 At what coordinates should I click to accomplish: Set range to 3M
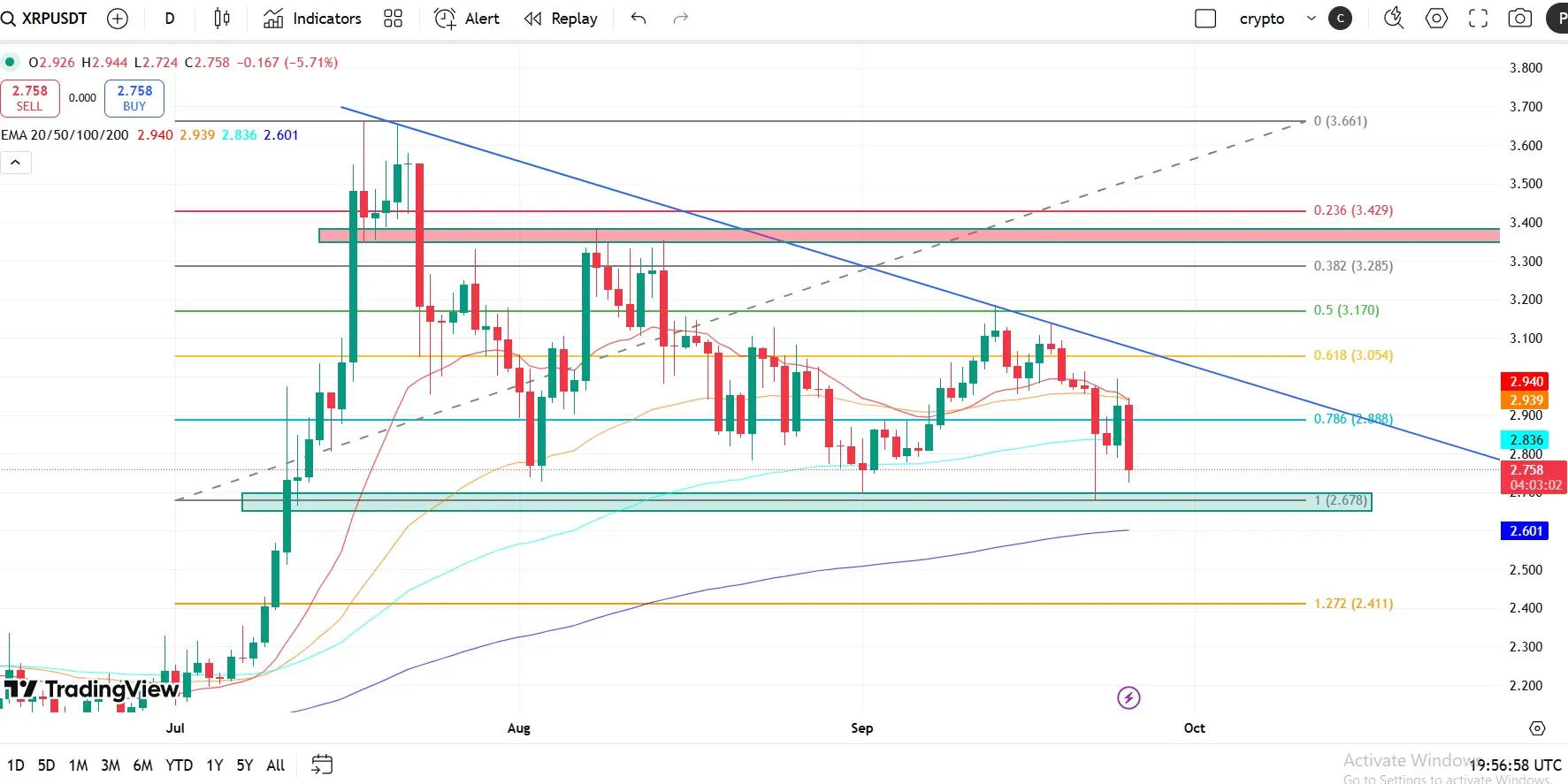pos(111,765)
